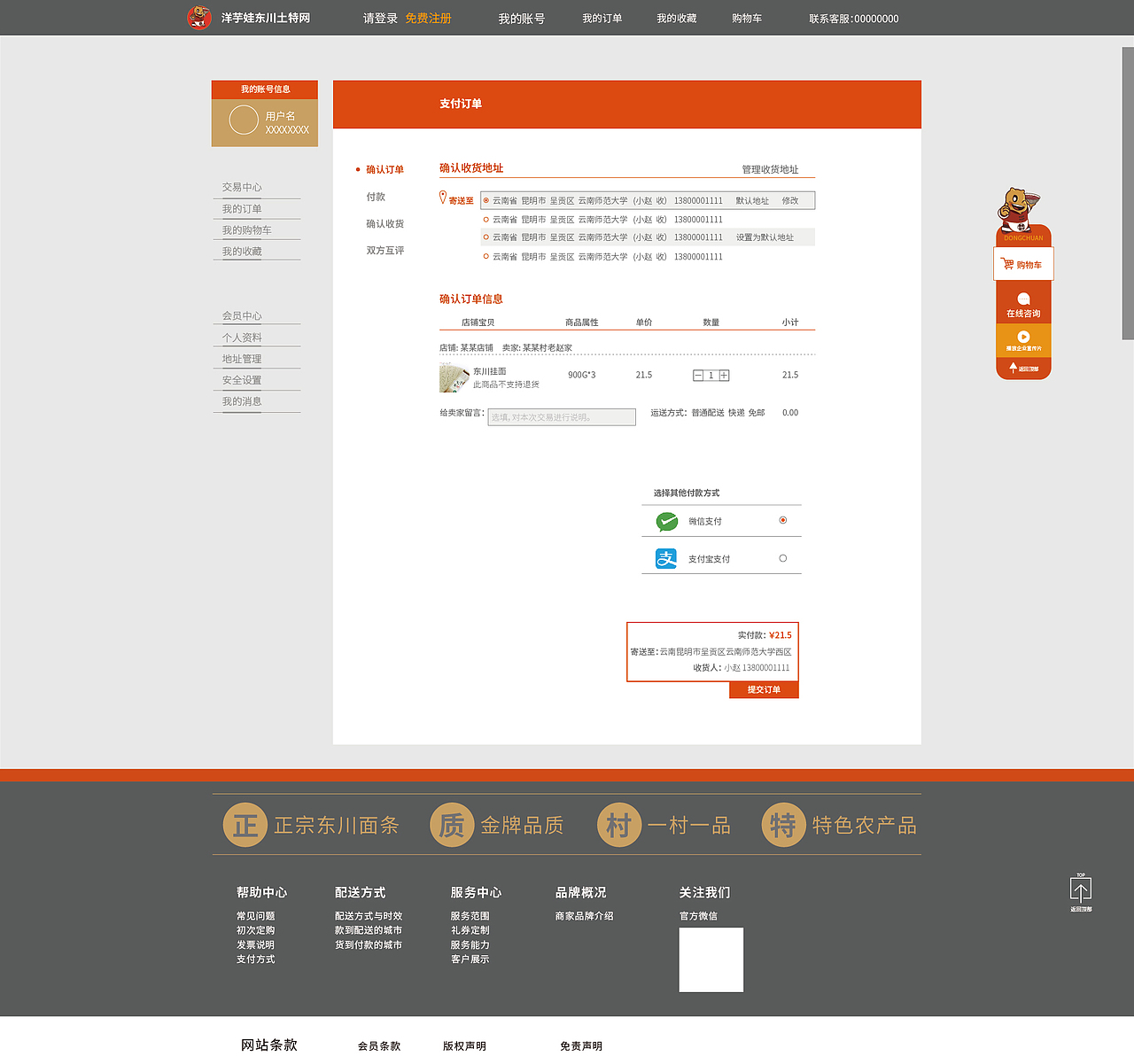The image size is (1134, 1064).
Task: Open 商家品牌介绍 footer link
Action: click(584, 916)
